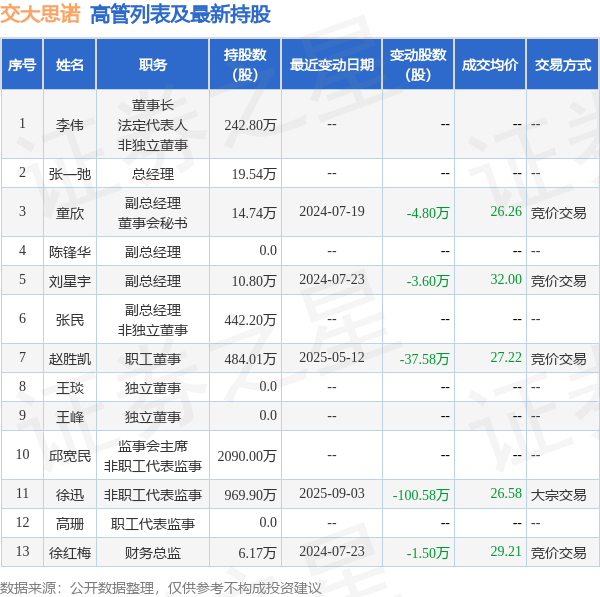The height and width of the screenshot is (597, 600).
Task: Click the 数据来源 disclaimer footer text
Action: [x=161, y=588]
